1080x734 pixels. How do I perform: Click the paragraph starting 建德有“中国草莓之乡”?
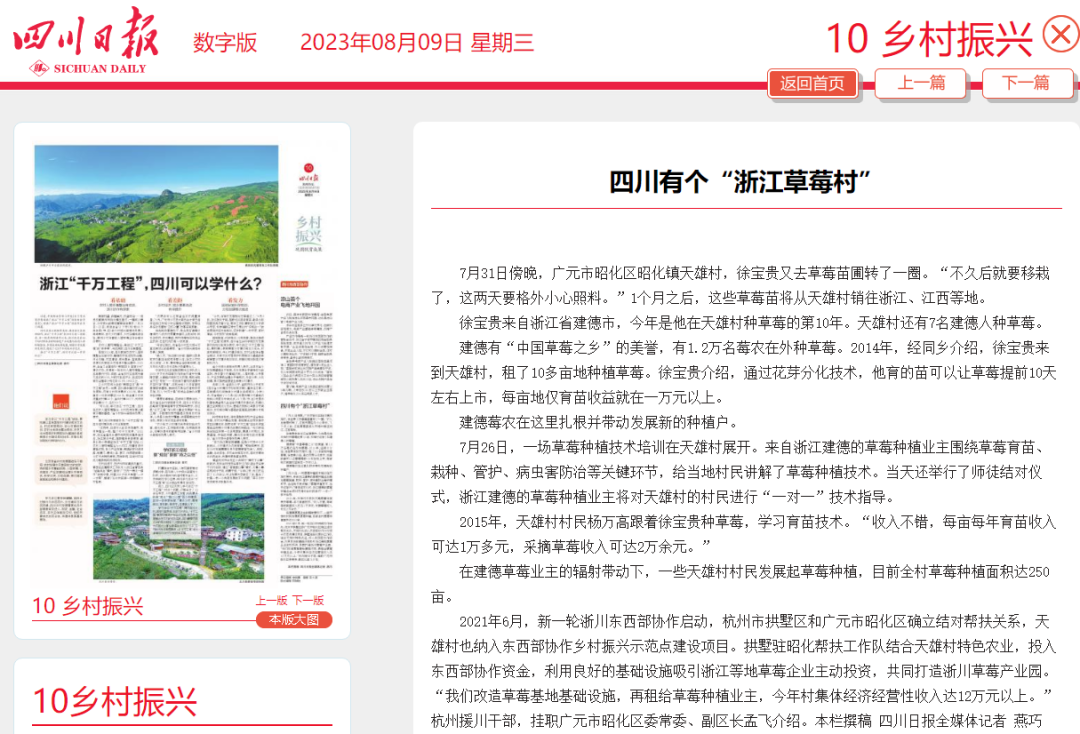coord(743,373)
